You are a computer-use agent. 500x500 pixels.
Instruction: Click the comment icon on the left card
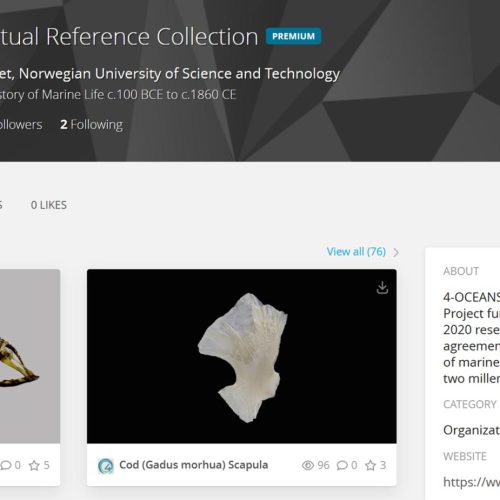coord(6,465)
